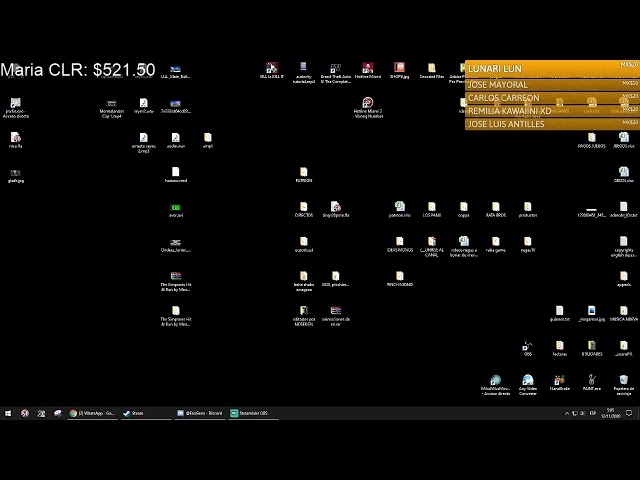Viewport: 640px width, 480px height.
Task: Select Hotline Miami 2 Wrong Number shortcut
Action: pyautogui.click(x=368, y=108)
